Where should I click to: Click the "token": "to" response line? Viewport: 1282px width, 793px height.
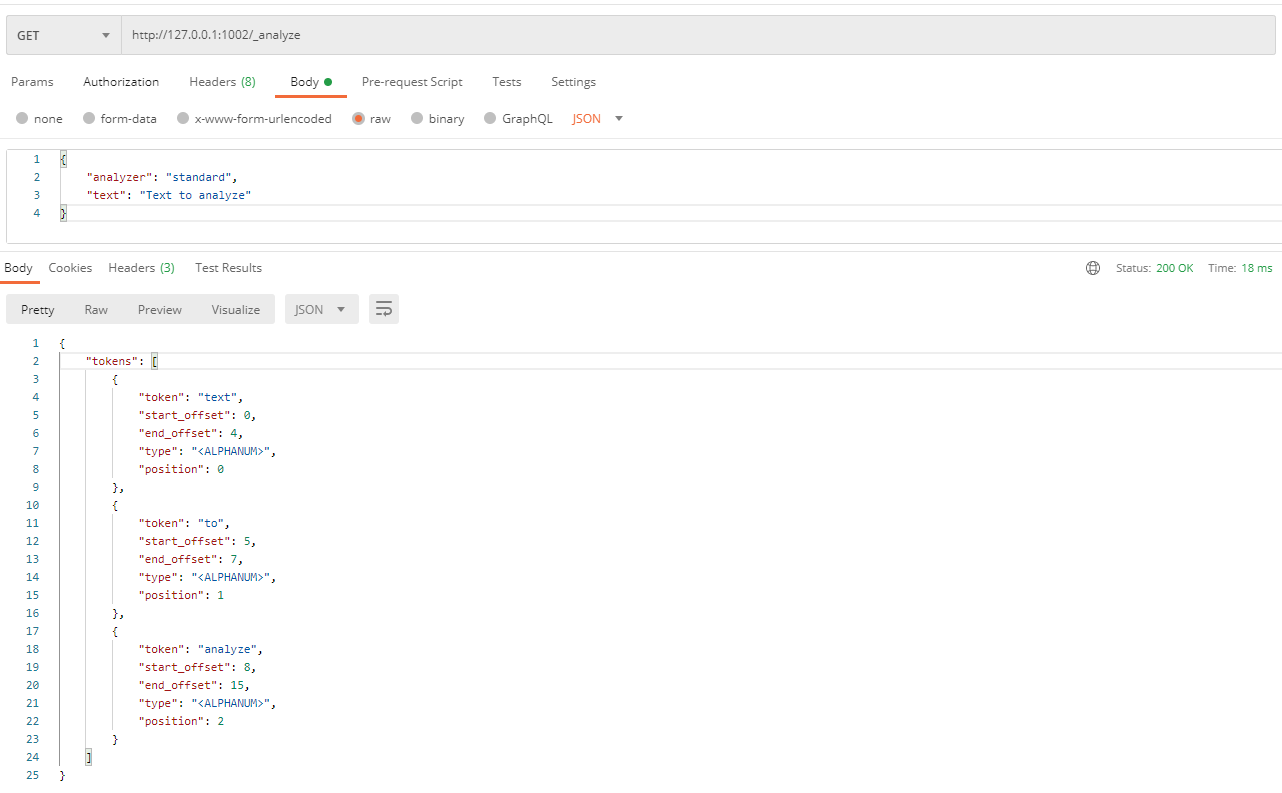click(x=184, y=523)
